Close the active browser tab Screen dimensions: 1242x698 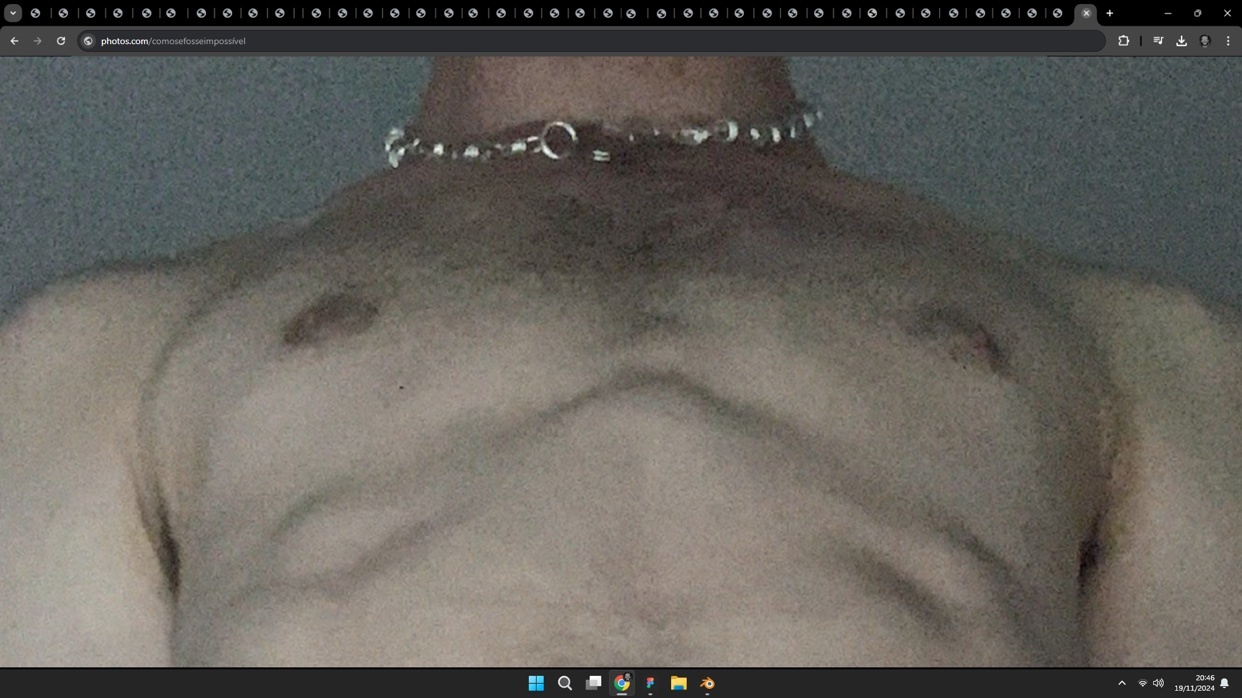(x=1086, y=13)
